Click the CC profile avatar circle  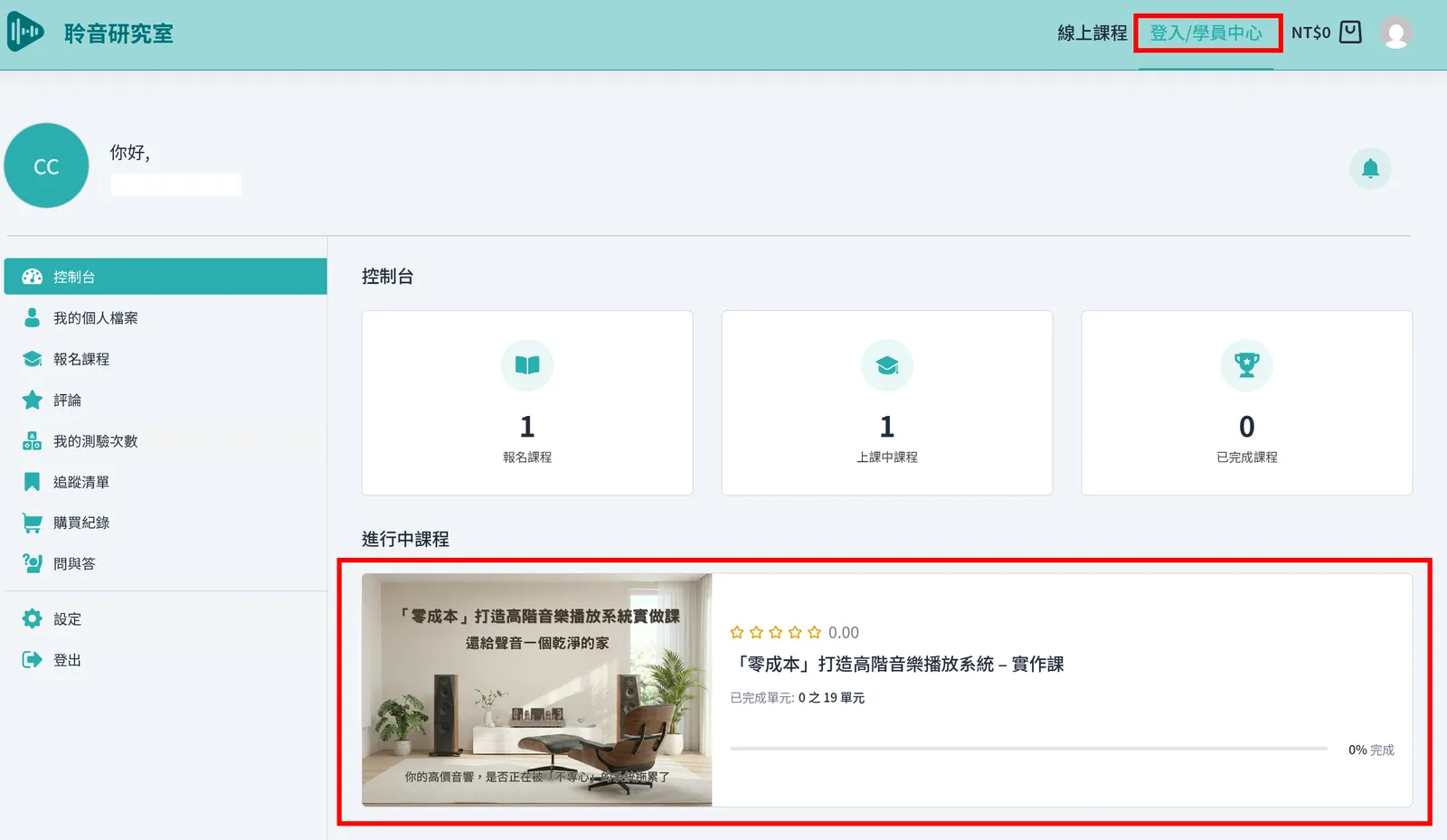[47, 166]
